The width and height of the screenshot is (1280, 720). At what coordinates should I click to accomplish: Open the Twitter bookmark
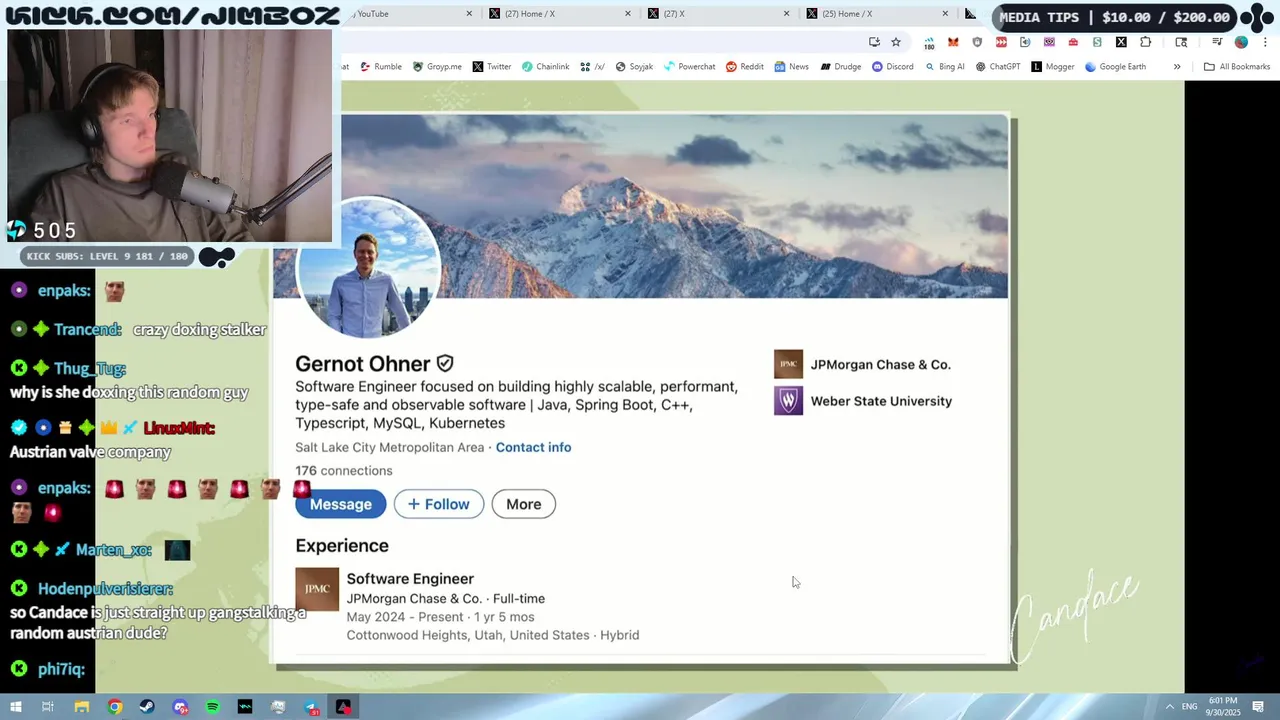[x=492, y=67]
